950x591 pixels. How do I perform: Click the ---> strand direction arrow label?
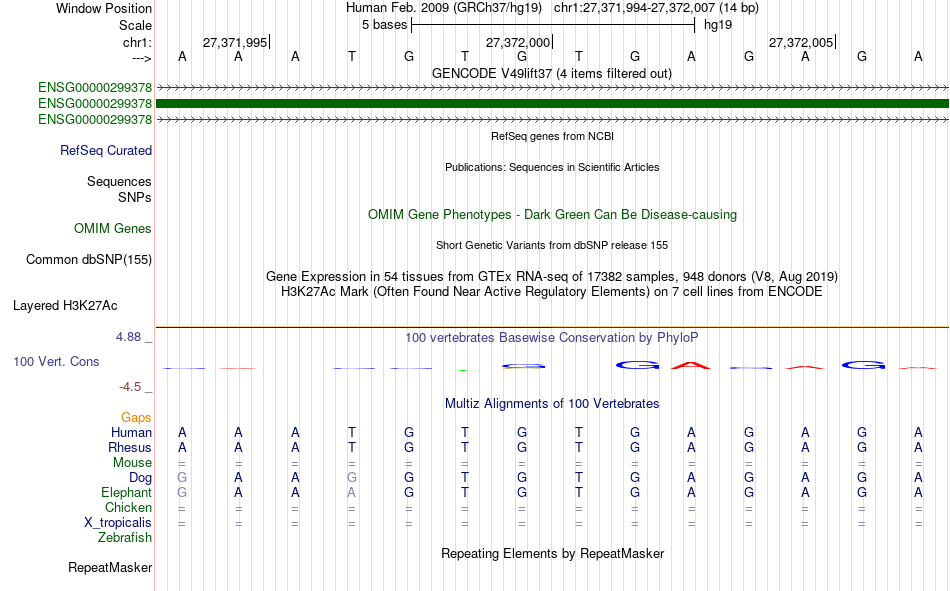(141, 58)
